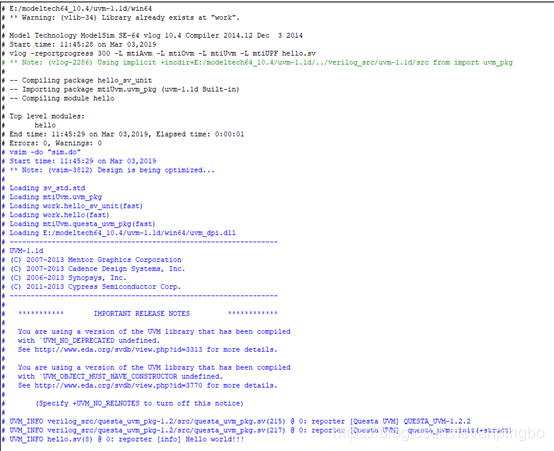554x451 pixels.
Task: Select the UVM_INFO questa_uvm::init line
Action: coord(260,430)
